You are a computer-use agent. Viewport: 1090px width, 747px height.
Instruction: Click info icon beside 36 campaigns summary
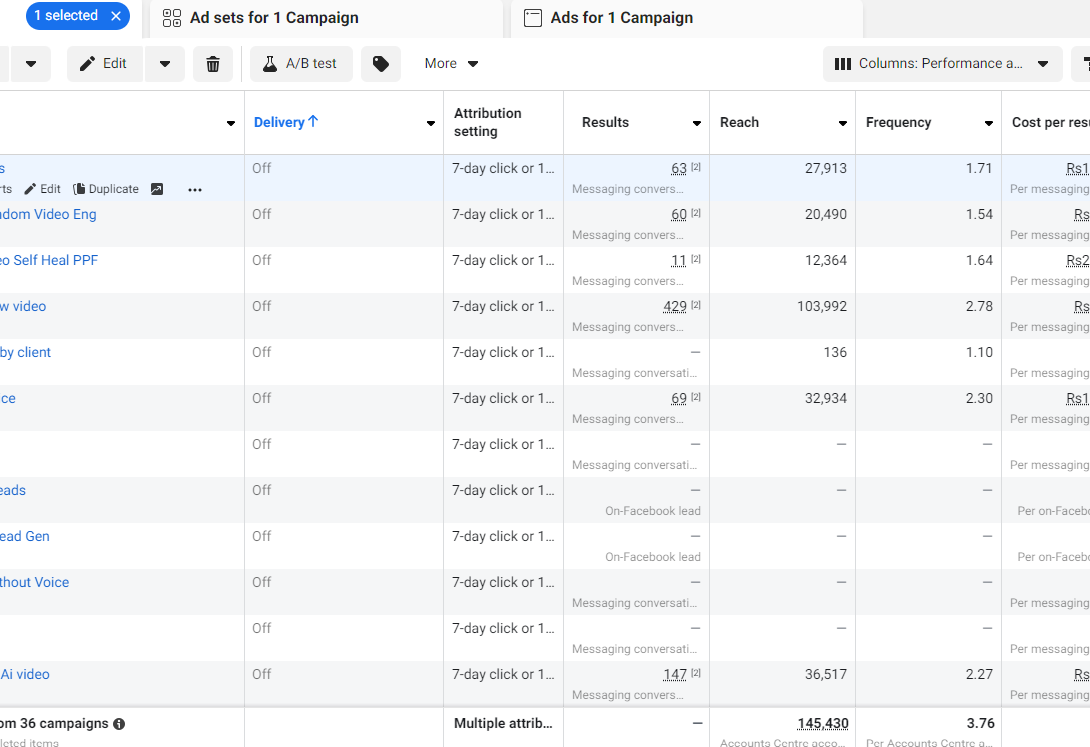click(119, 724)
